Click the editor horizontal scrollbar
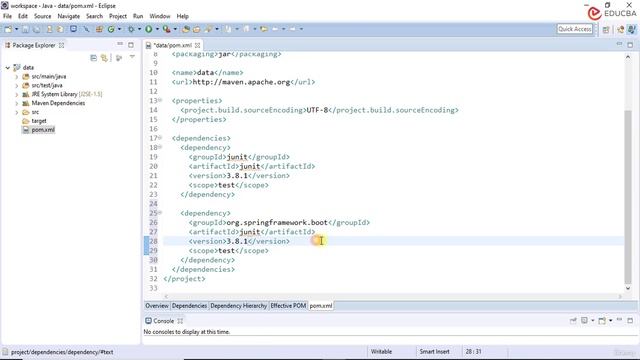 (x=393, y=297)
